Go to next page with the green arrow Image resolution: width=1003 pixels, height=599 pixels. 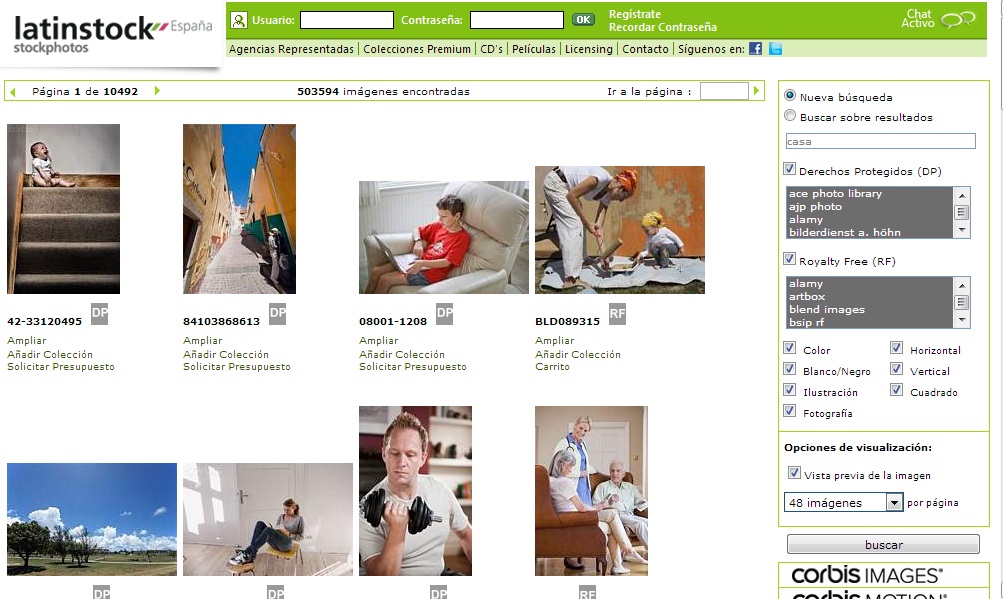[x=157, y=91]
